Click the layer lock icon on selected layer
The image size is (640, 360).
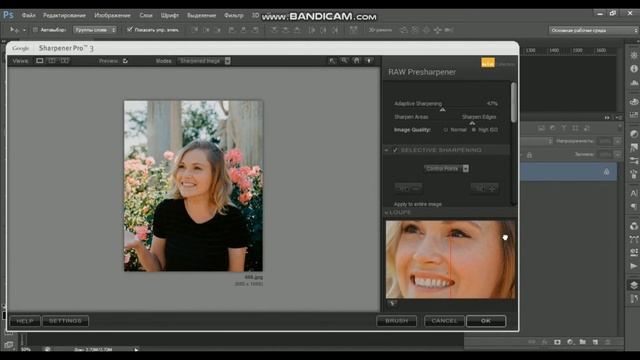click(607, 172)
